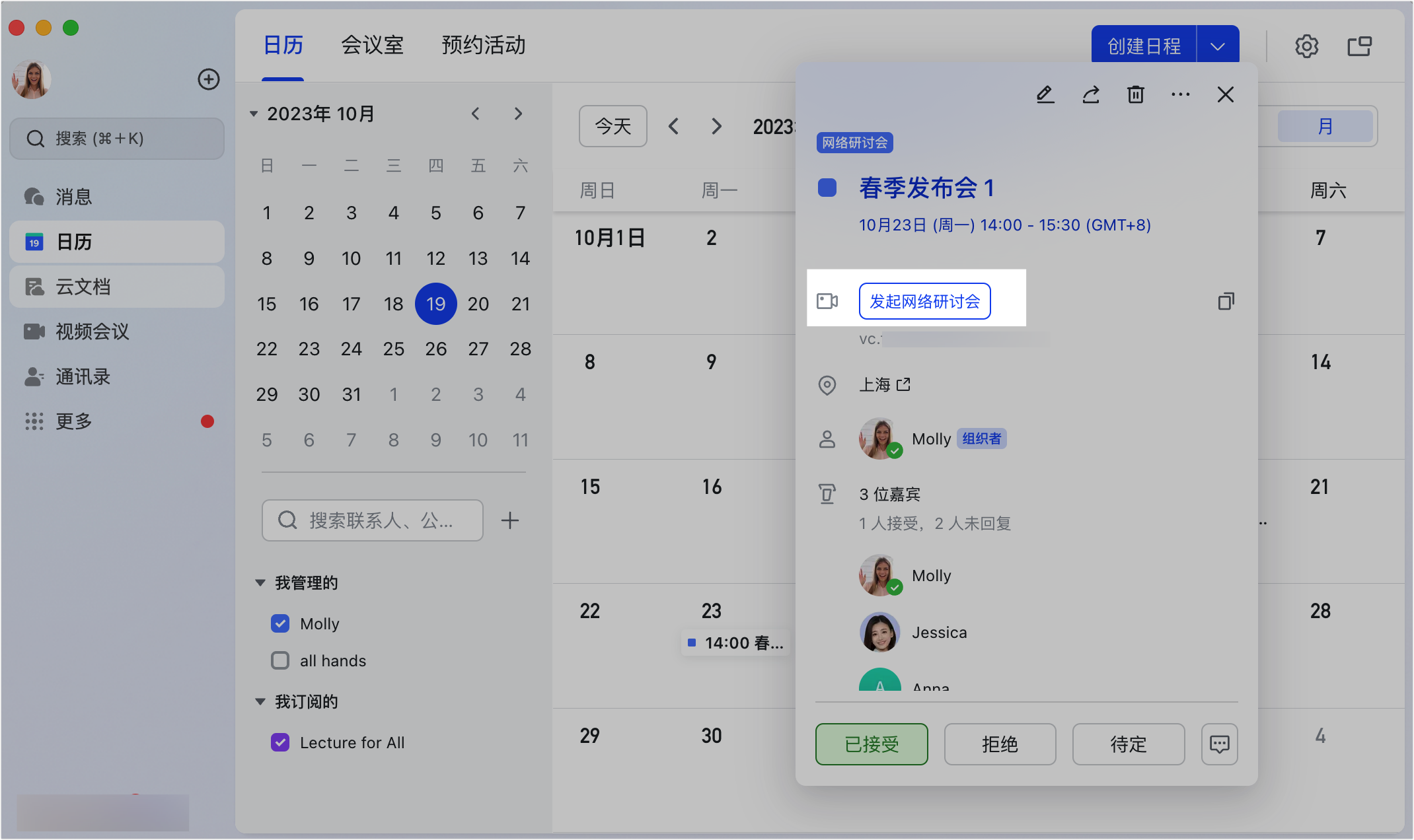Viewport: 1414px width, 840px height.
Task: Click the pencil edit event icon
Action: click(x=1045, y=94)
